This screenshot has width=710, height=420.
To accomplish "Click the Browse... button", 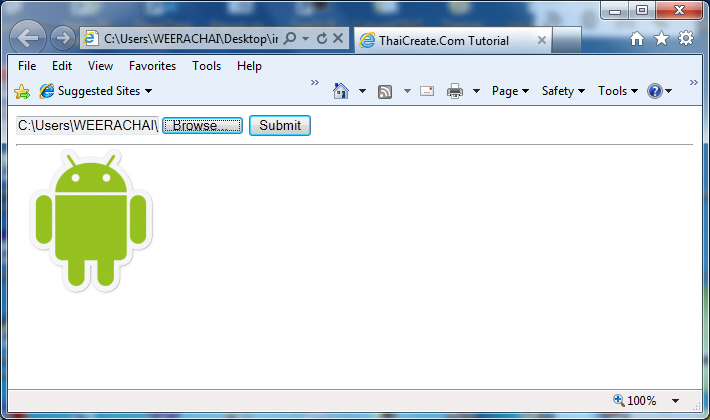I will click(x=202, y=125).
